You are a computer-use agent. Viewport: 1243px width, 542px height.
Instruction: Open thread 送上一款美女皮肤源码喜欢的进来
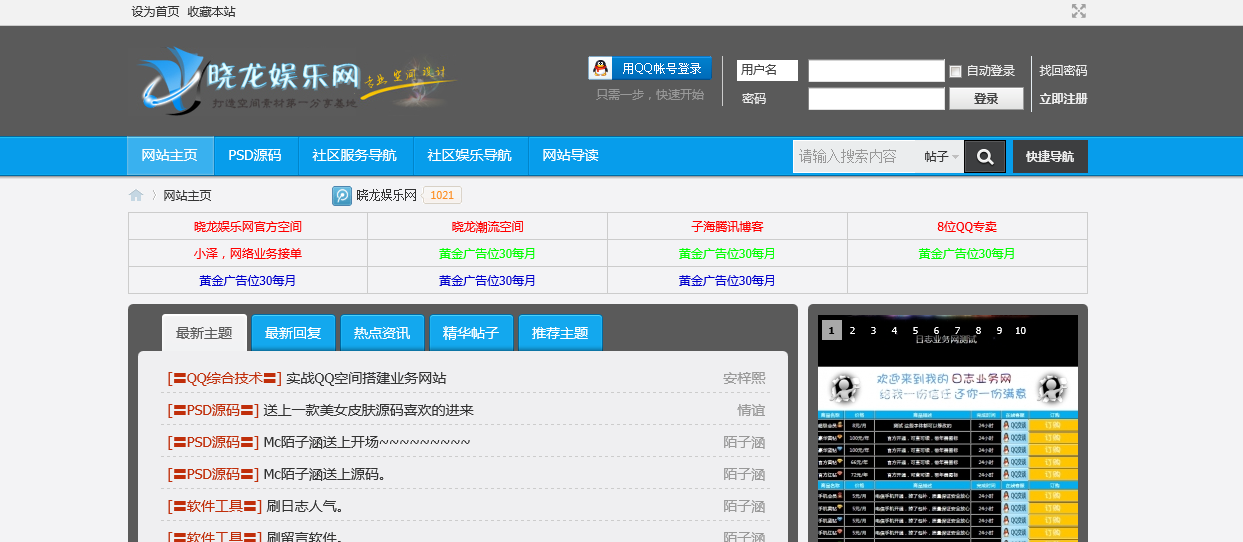[368, 410]
